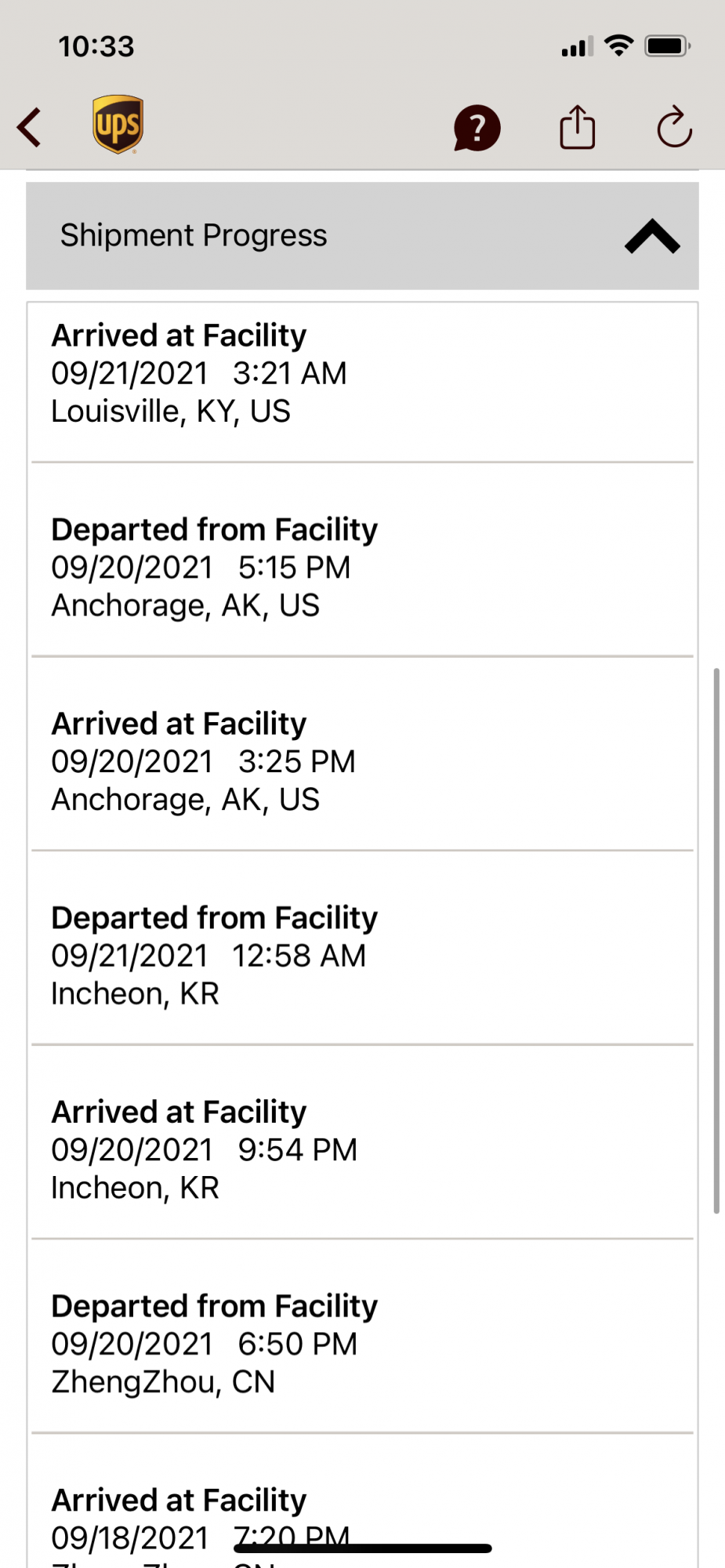This screenshot has height=1568, width=725.
Task: Tap the share icon
Action: [578, 127]
